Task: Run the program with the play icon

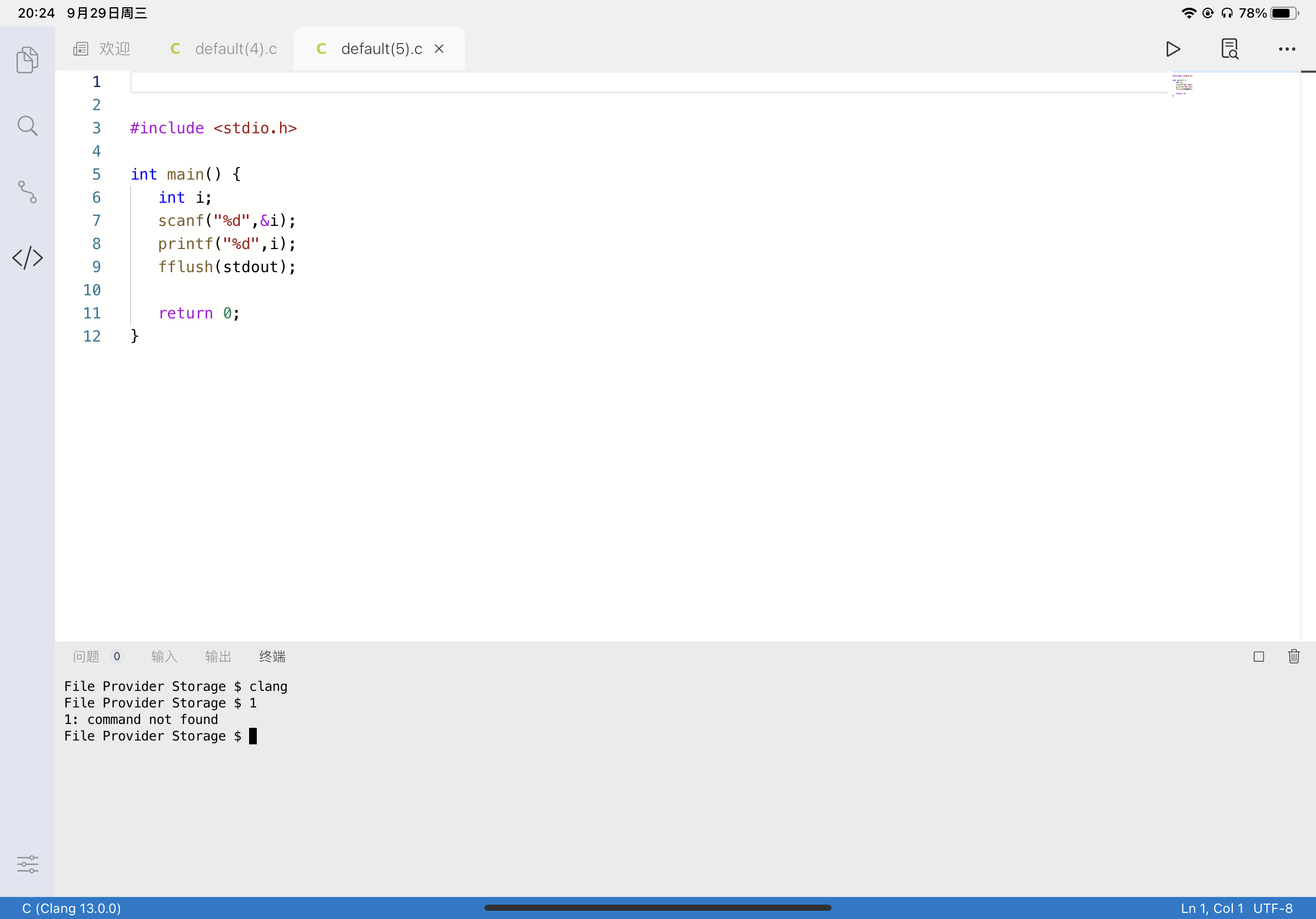Action: pos(1173,48)
